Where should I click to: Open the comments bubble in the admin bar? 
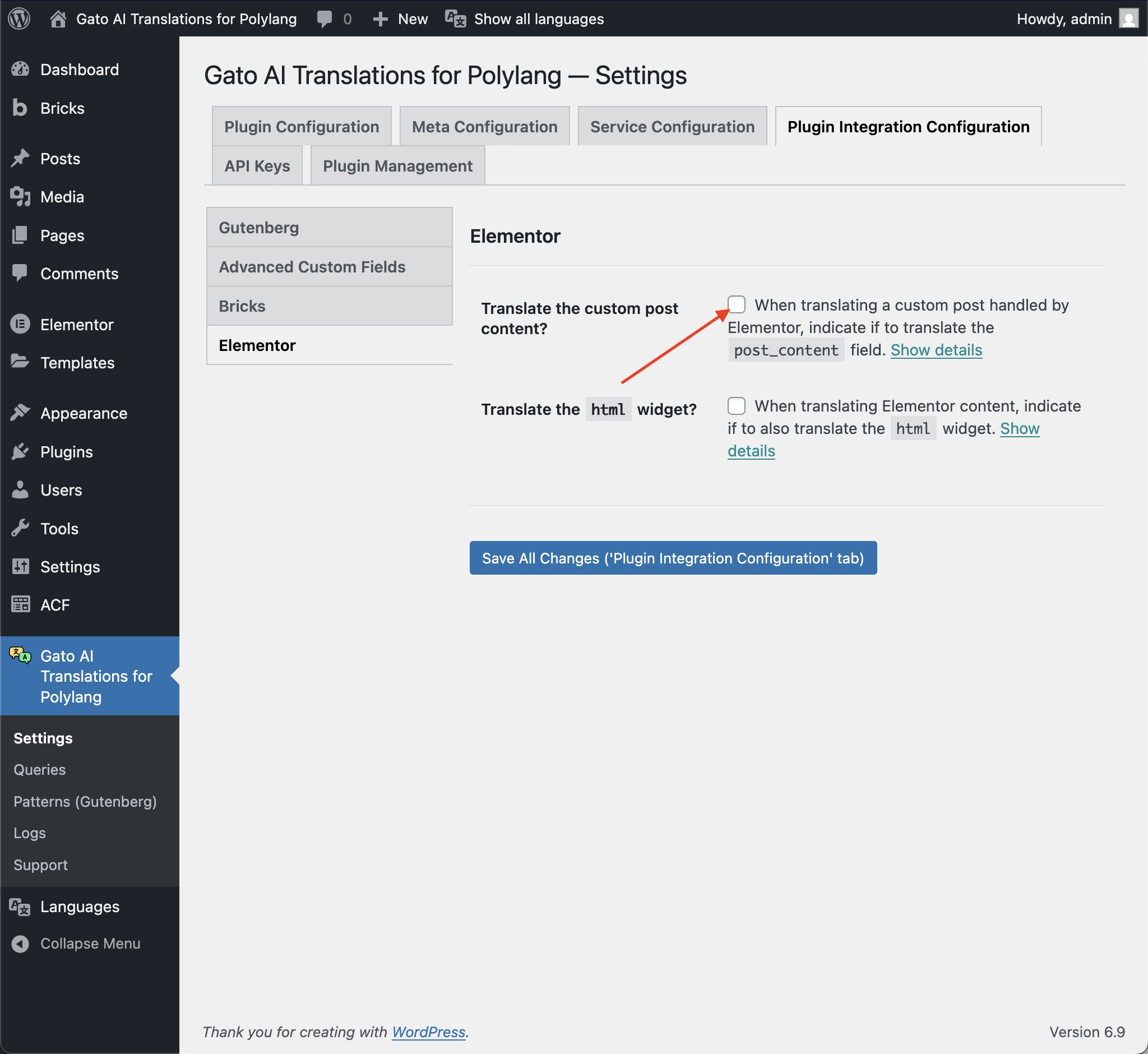(x=325, y=19)
